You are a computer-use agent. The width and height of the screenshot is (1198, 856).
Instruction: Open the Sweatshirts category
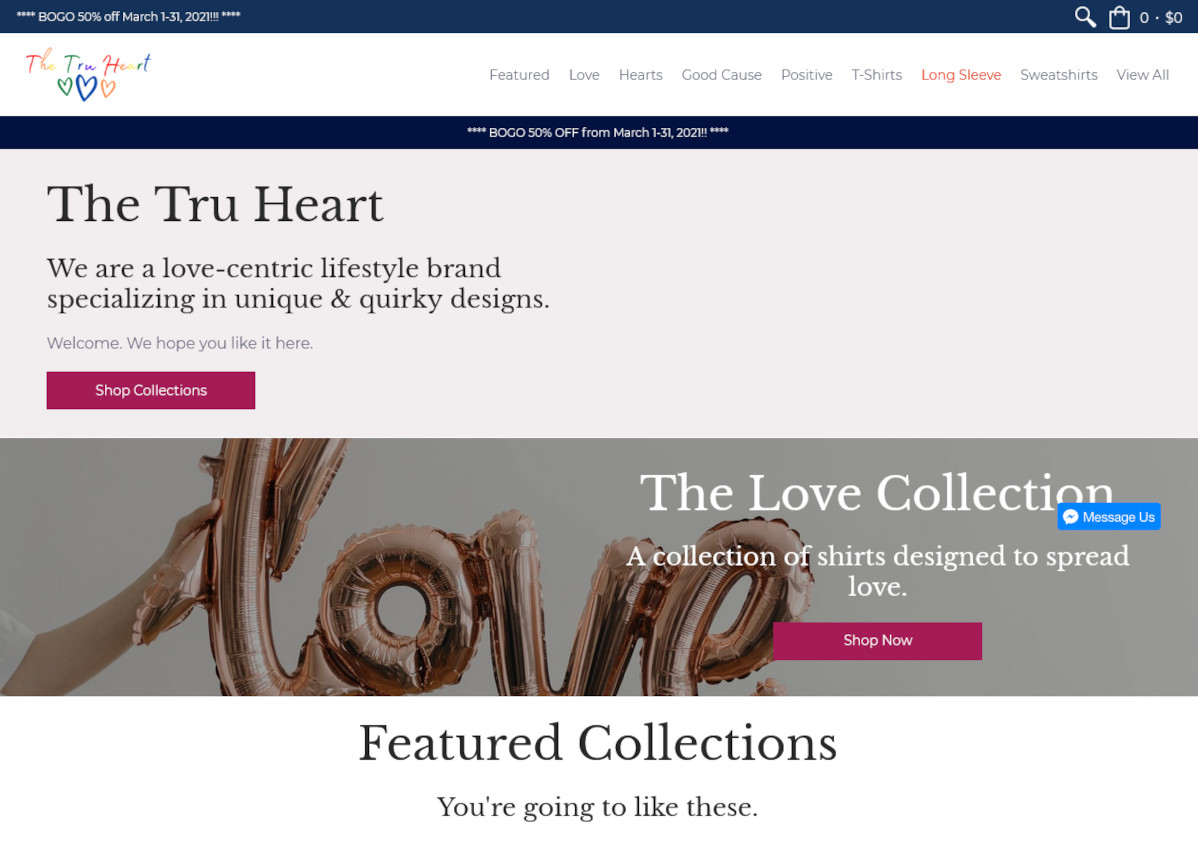coord(1058,75)
